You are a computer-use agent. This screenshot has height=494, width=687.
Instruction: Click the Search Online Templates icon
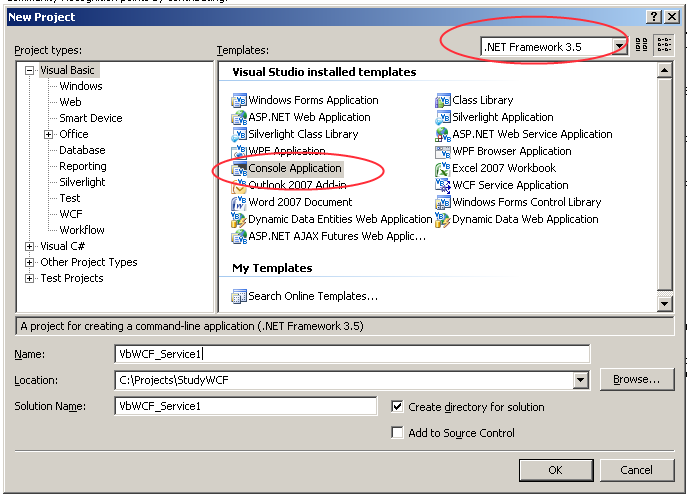click(239, 296)
